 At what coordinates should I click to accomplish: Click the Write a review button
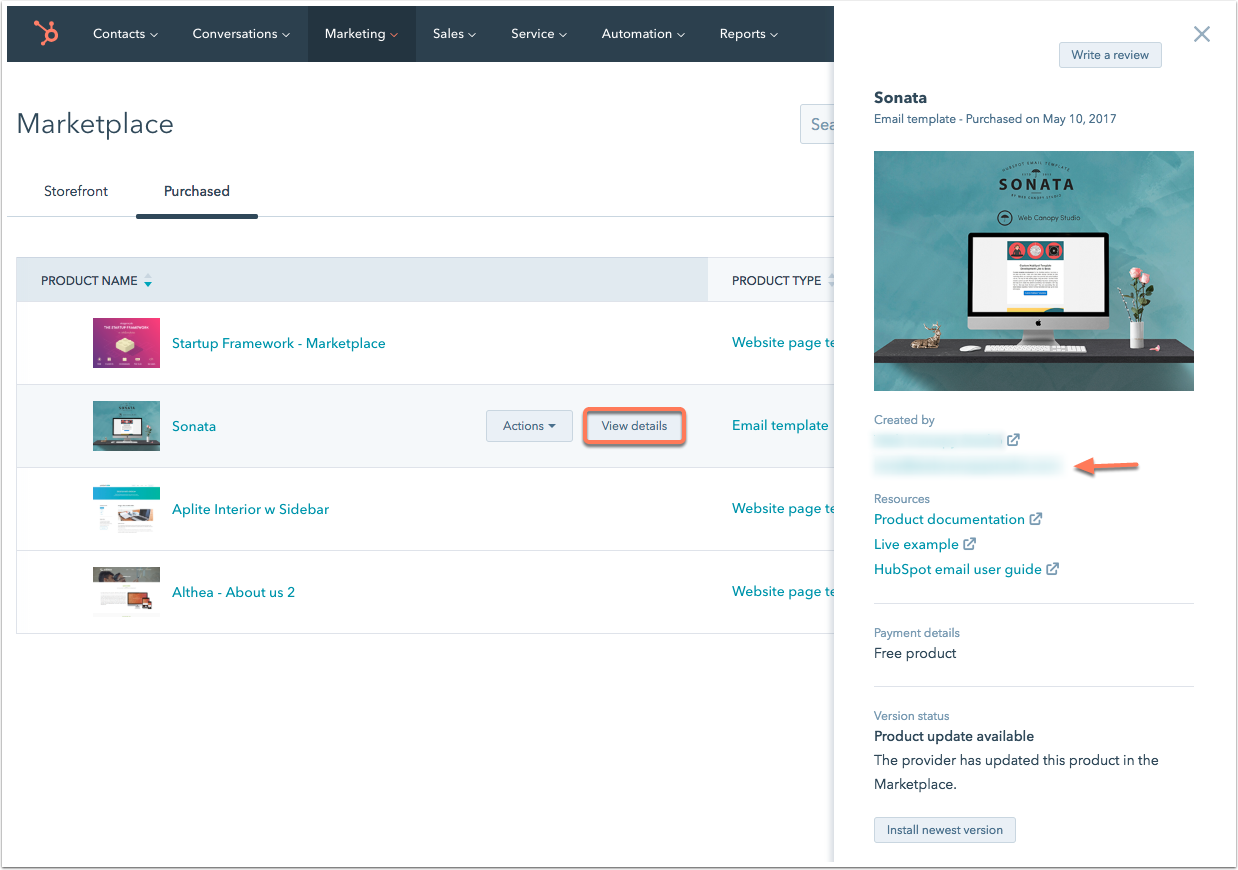pyautogui.click(x=1110, y=55)
